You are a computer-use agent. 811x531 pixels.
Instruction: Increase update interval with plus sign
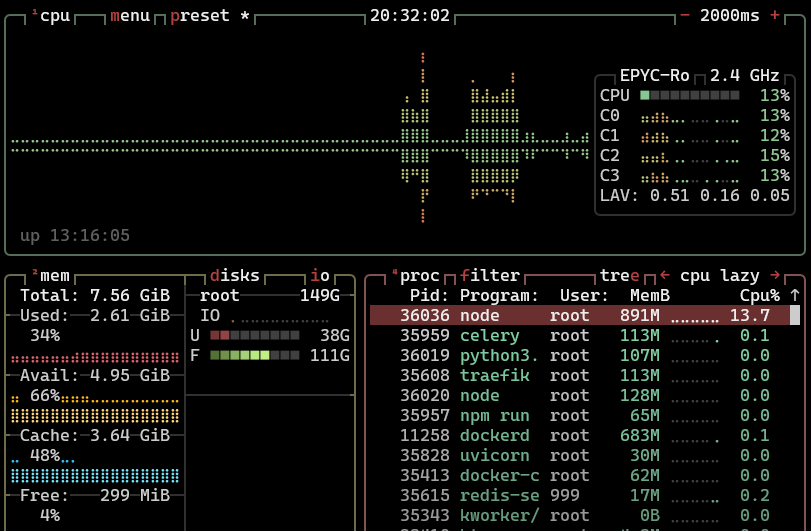[x=775, y=16]
